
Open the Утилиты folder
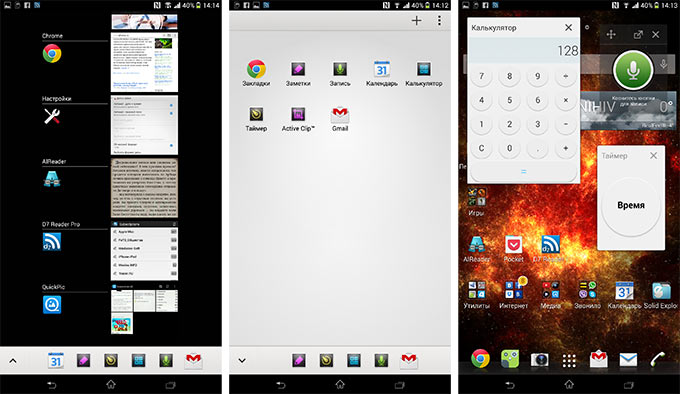click(477, 295)
